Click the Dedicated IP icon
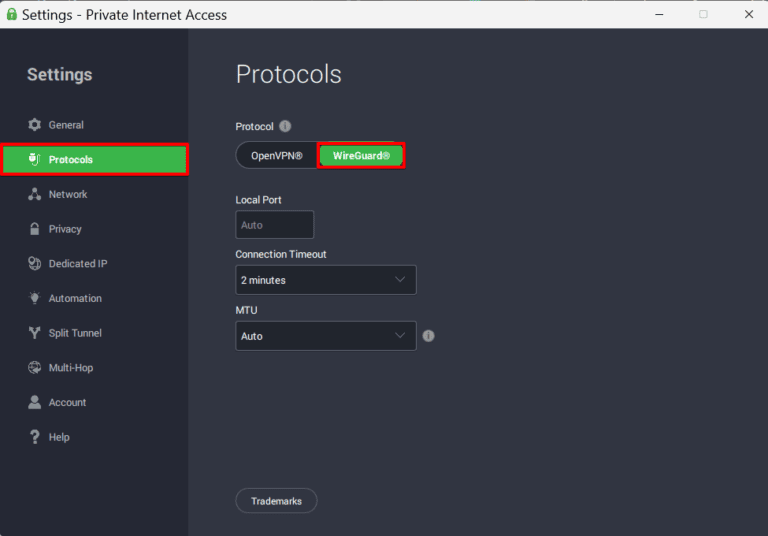 point(35,264)
